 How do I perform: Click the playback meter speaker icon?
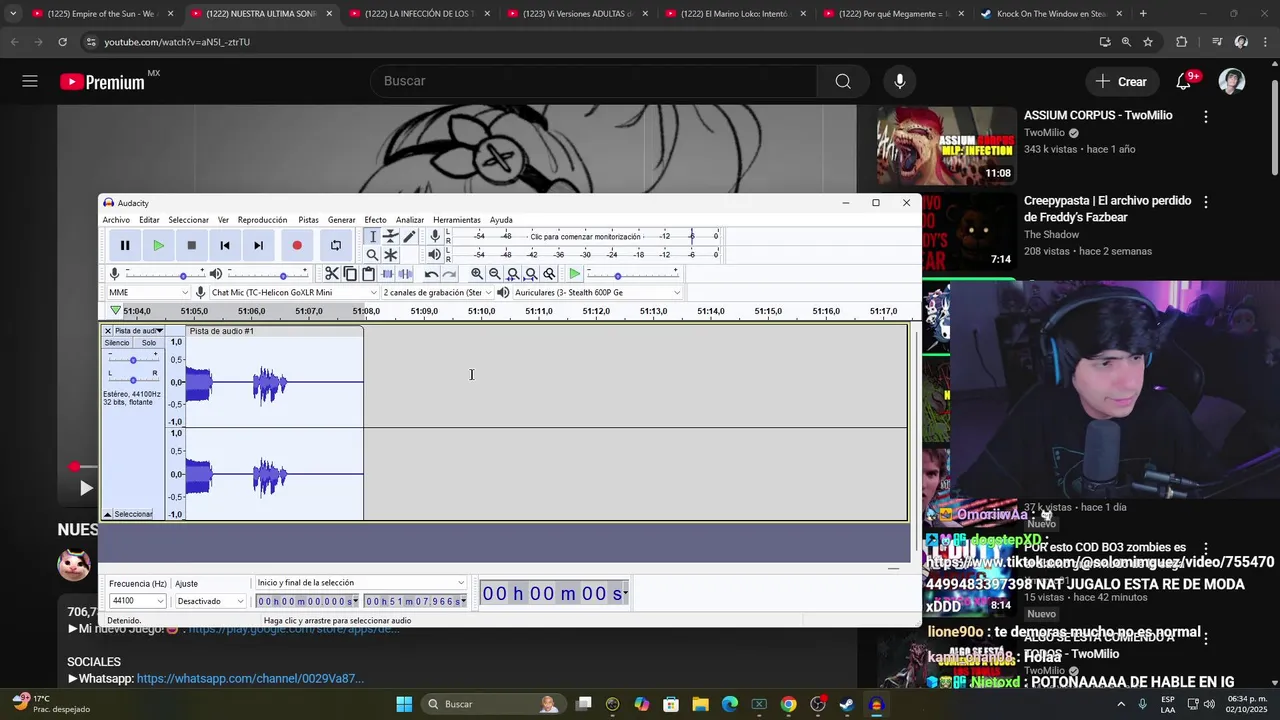[434, 254]
